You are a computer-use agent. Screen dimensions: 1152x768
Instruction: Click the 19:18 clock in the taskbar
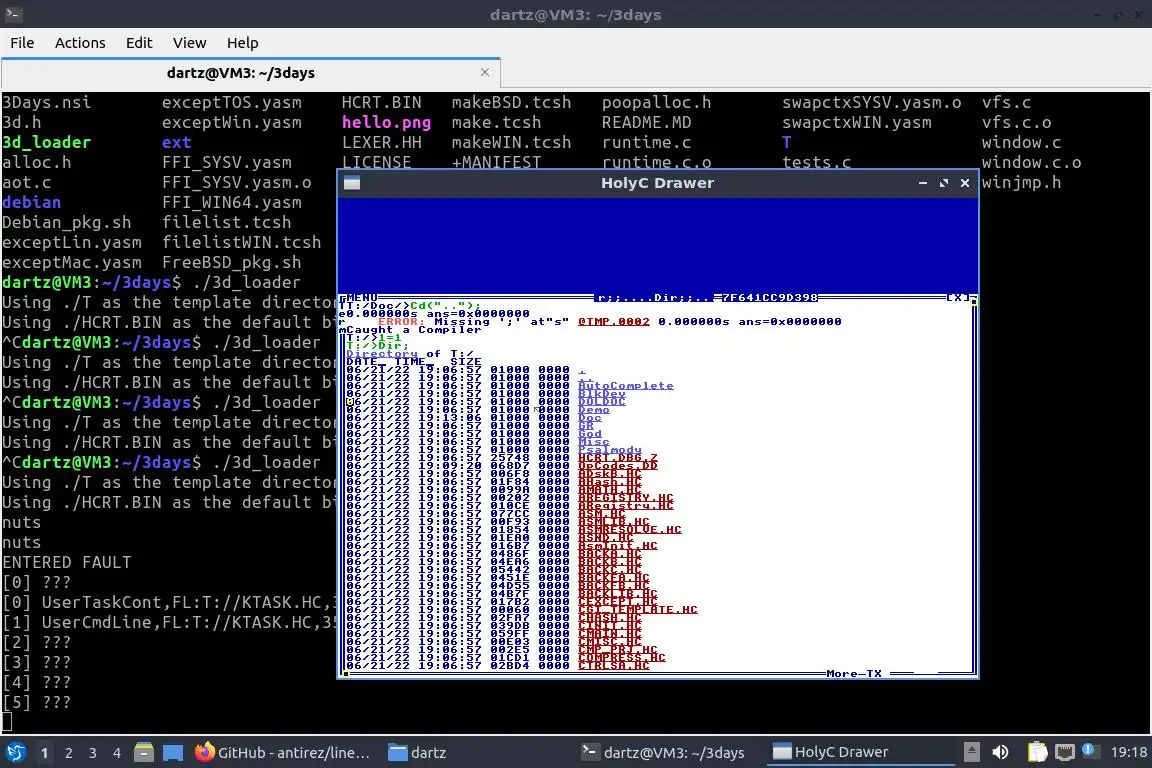tap(1128, 753)
